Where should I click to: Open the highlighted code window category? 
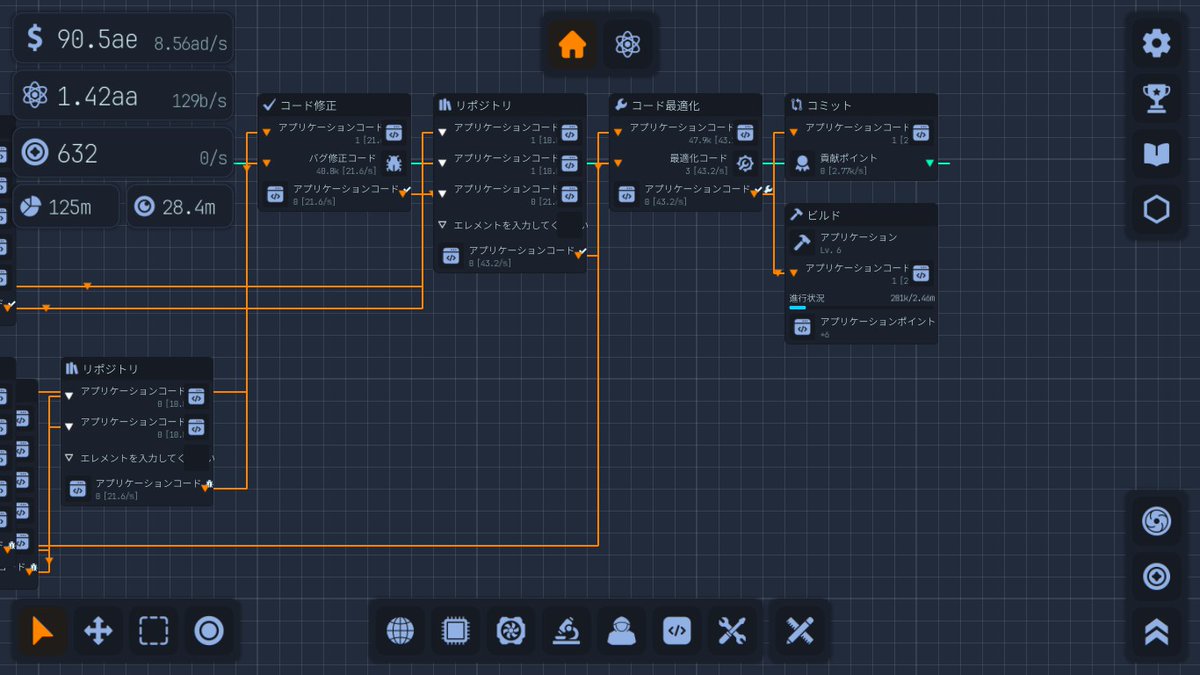[677, 631]
